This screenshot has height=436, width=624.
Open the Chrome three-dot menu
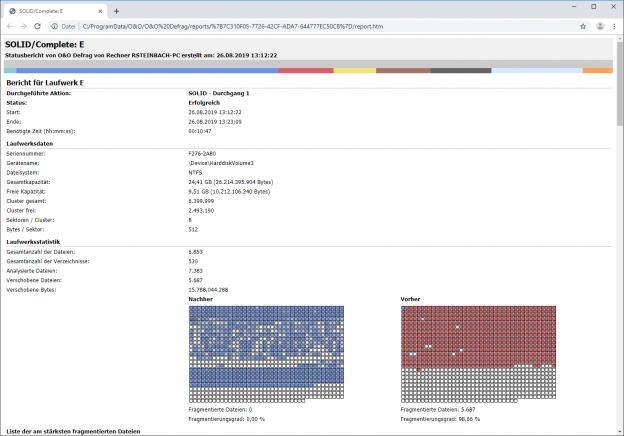pyautogui.click(x=613, y=26)
